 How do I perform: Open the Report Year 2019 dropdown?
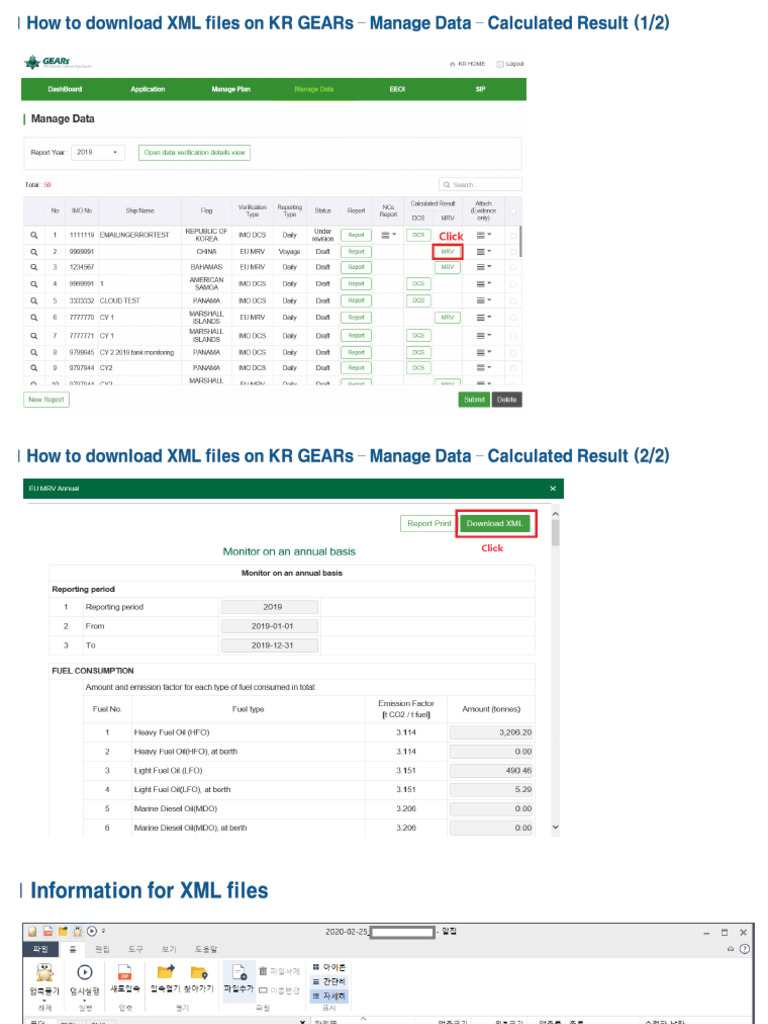tap(97, 152)
